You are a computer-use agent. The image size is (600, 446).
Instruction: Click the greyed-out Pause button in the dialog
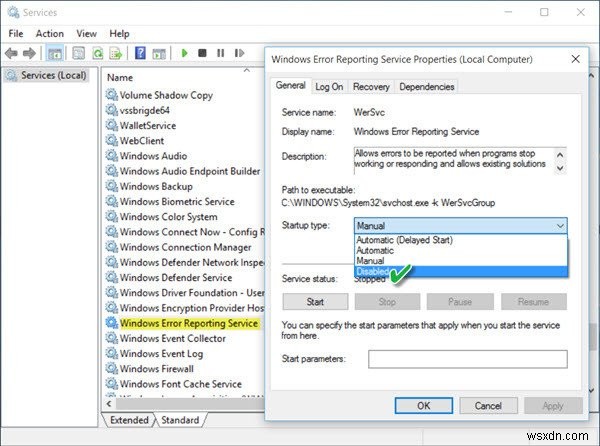point(460,302)
